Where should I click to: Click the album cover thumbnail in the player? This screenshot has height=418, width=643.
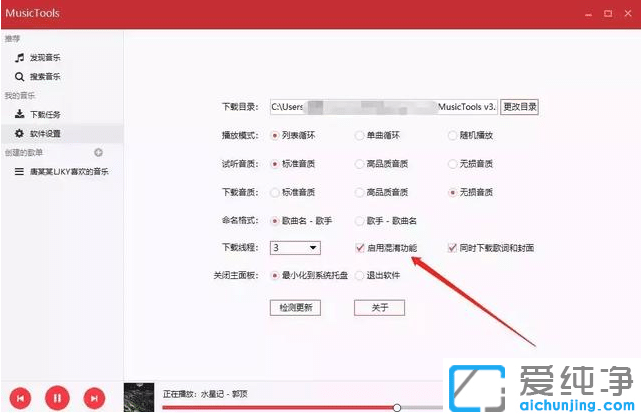click(x=139, y=397)
